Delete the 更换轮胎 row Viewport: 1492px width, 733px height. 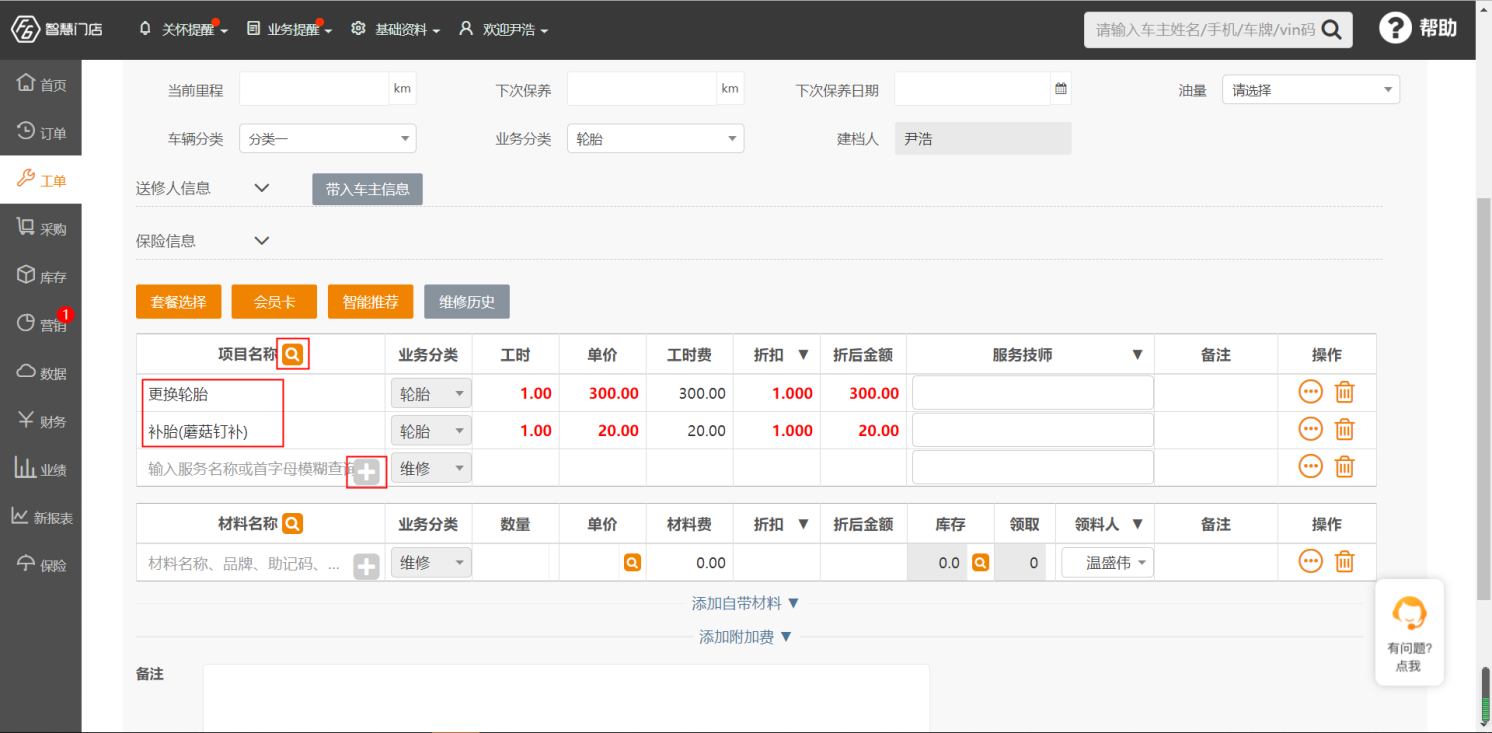(1345, 392)
